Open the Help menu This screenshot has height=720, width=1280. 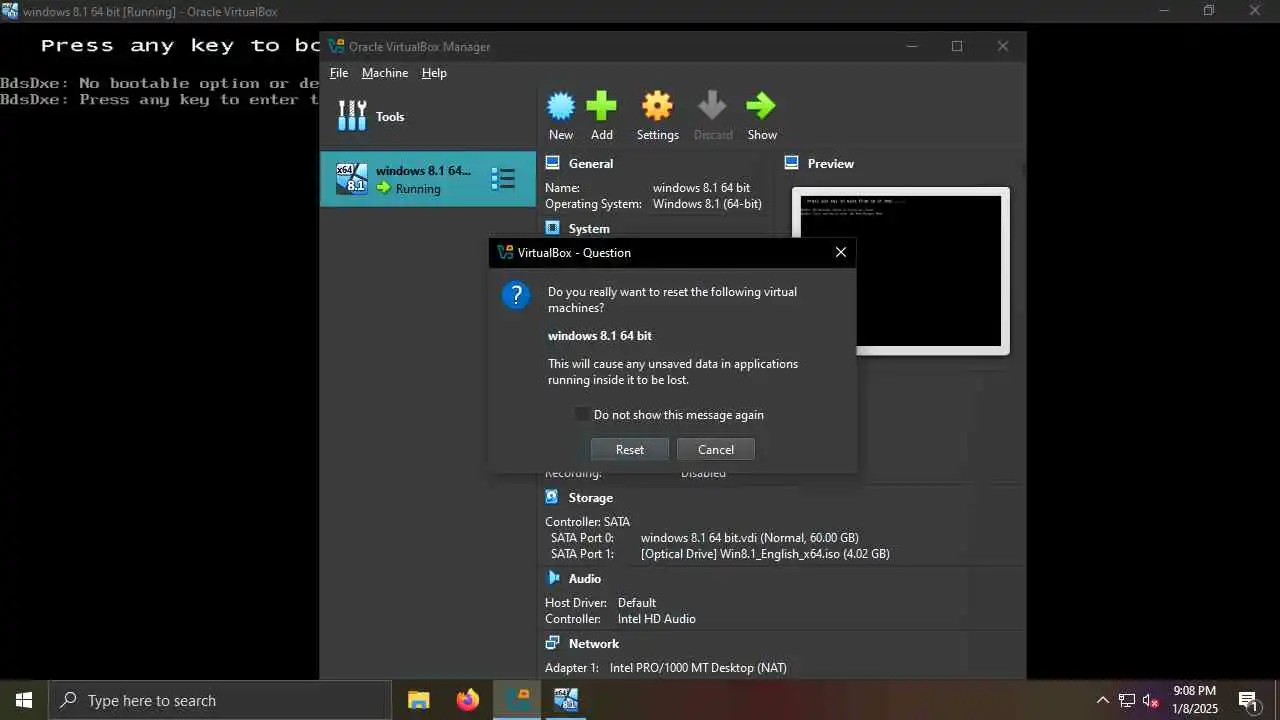434,73
